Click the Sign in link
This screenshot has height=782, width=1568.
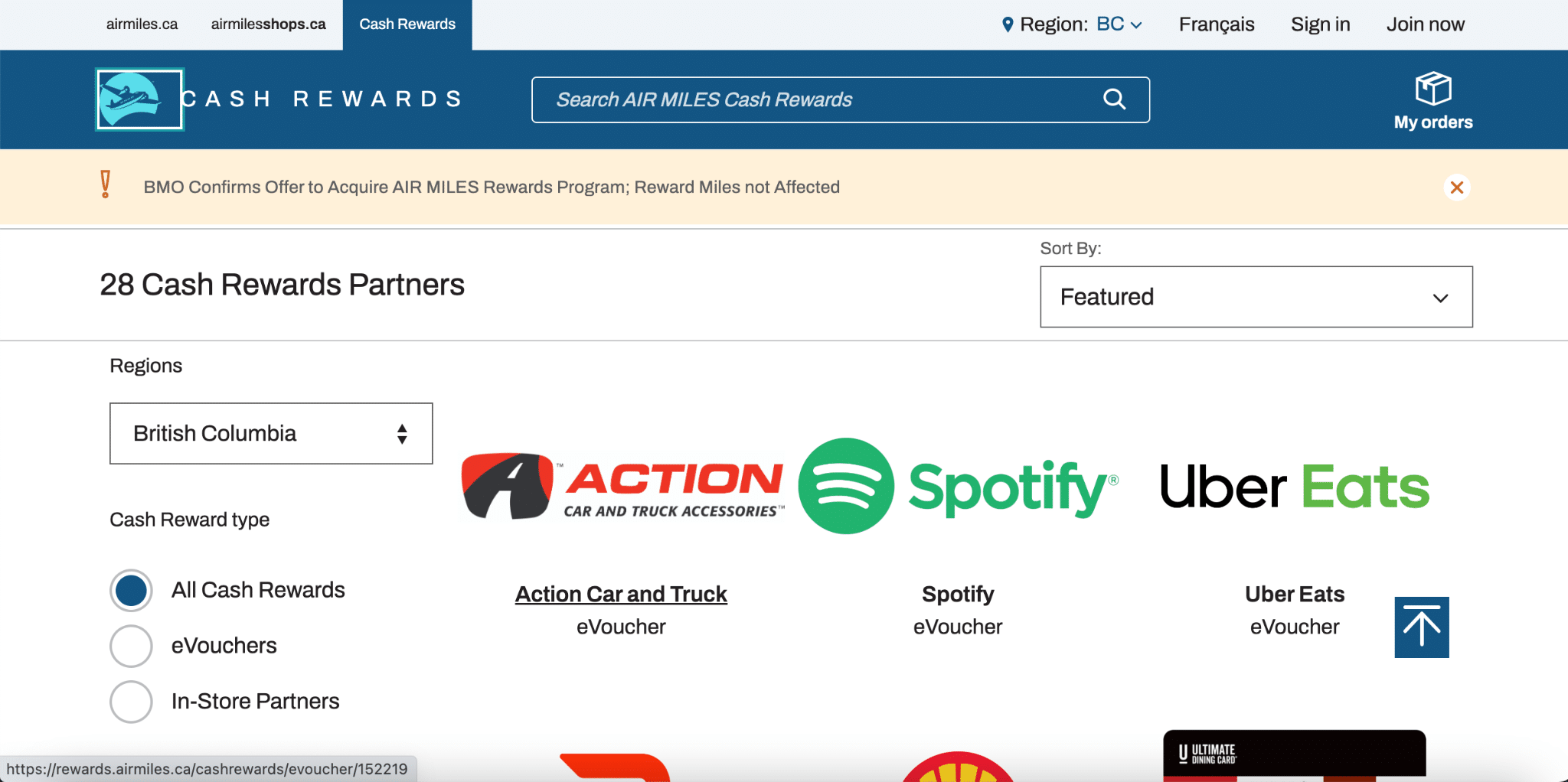click(1320, 24)
